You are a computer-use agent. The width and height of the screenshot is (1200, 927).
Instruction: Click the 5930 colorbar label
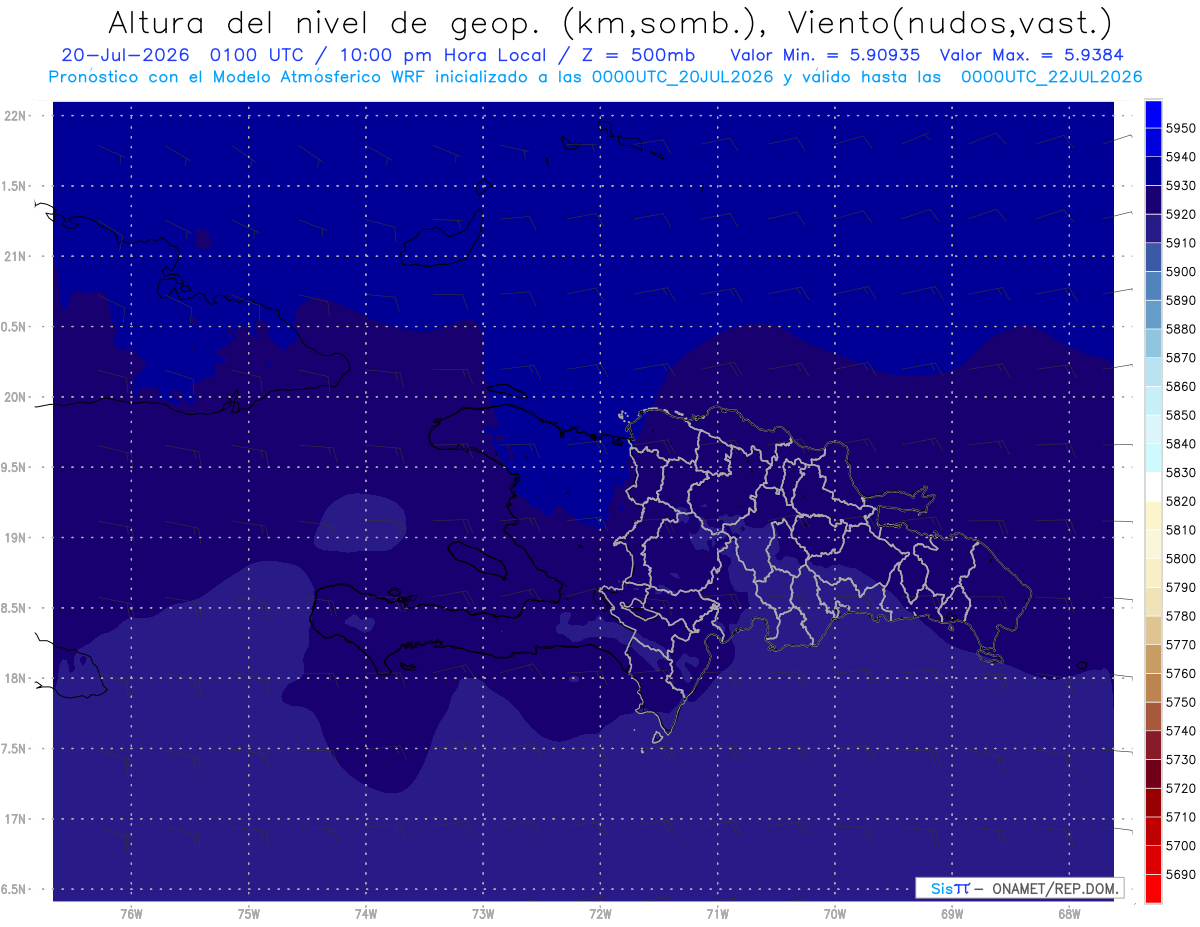1181,185
